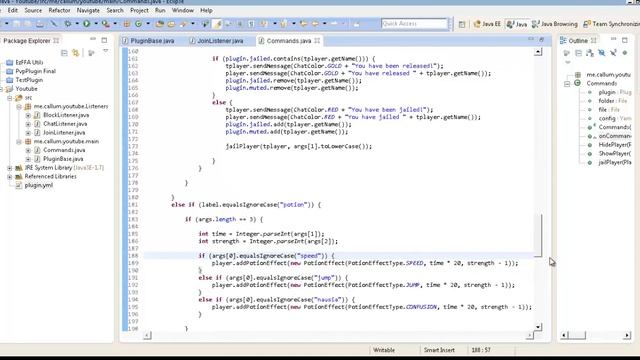Click the green Run button in toolbar
Image resolution: width=640 pixels, height=360 pixels.
tap(87, 24)
